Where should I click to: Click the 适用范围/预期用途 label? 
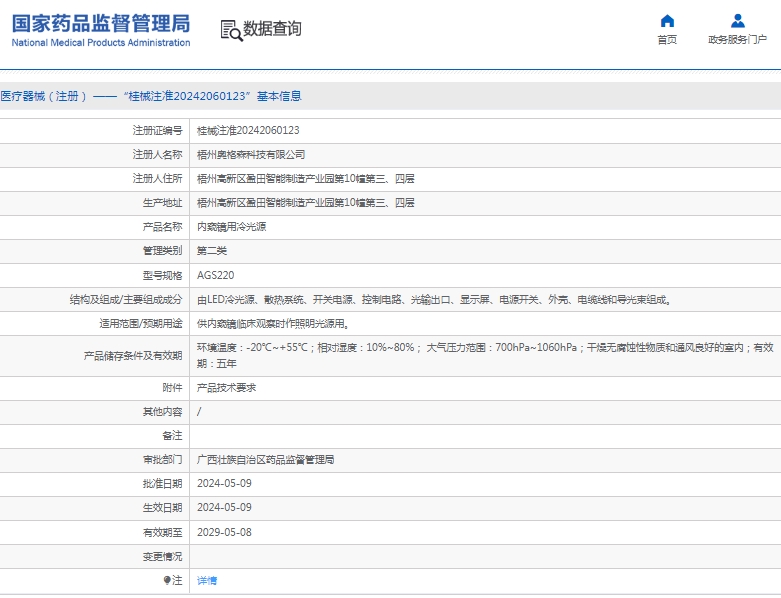tap(141, 324)
